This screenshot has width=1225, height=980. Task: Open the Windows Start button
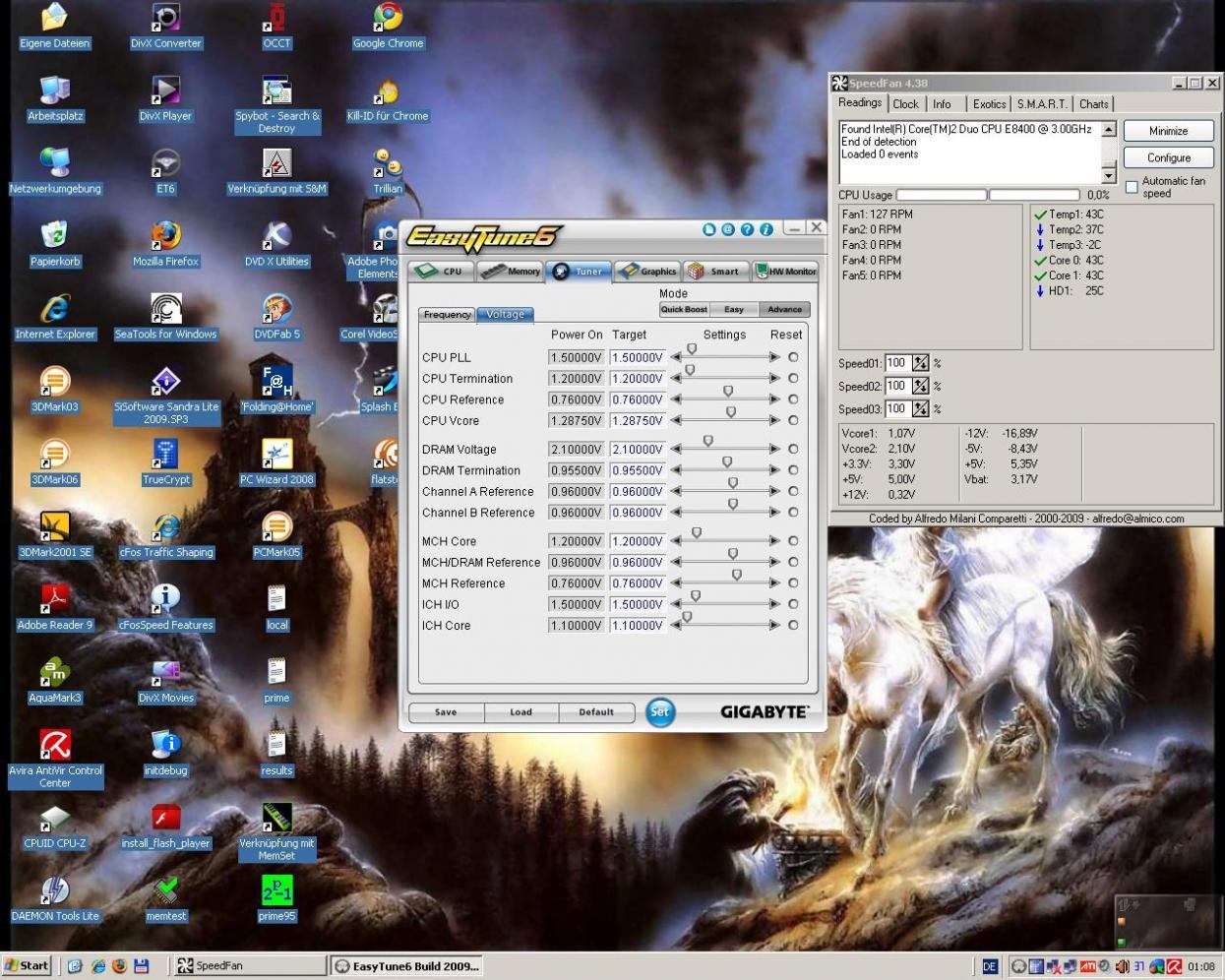(26, 966)
